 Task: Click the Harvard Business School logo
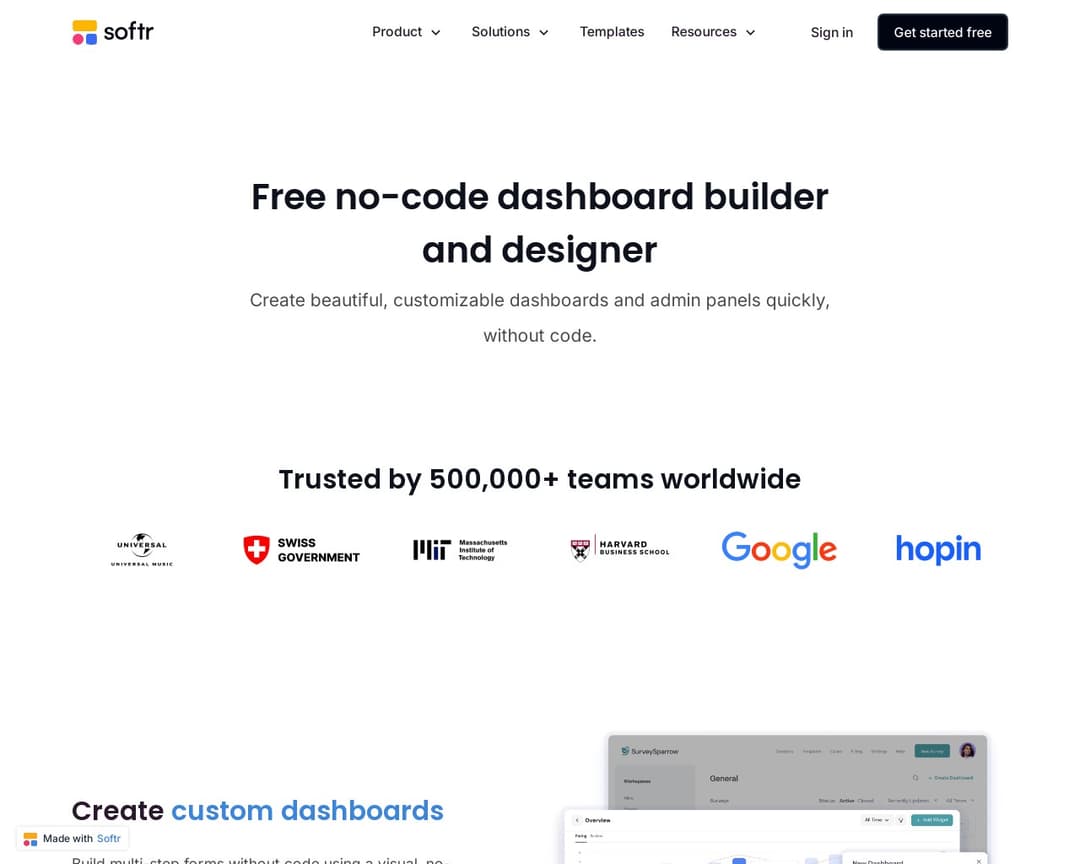620,549
